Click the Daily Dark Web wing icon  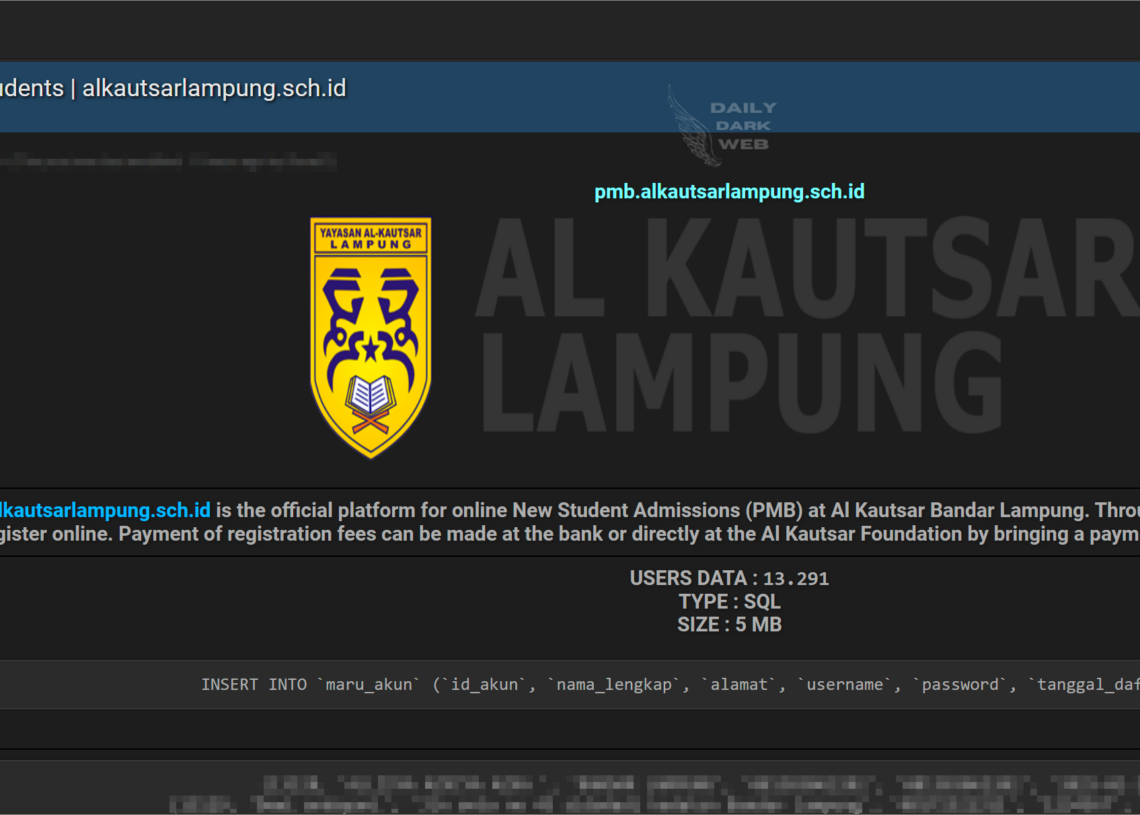(690, 125)
